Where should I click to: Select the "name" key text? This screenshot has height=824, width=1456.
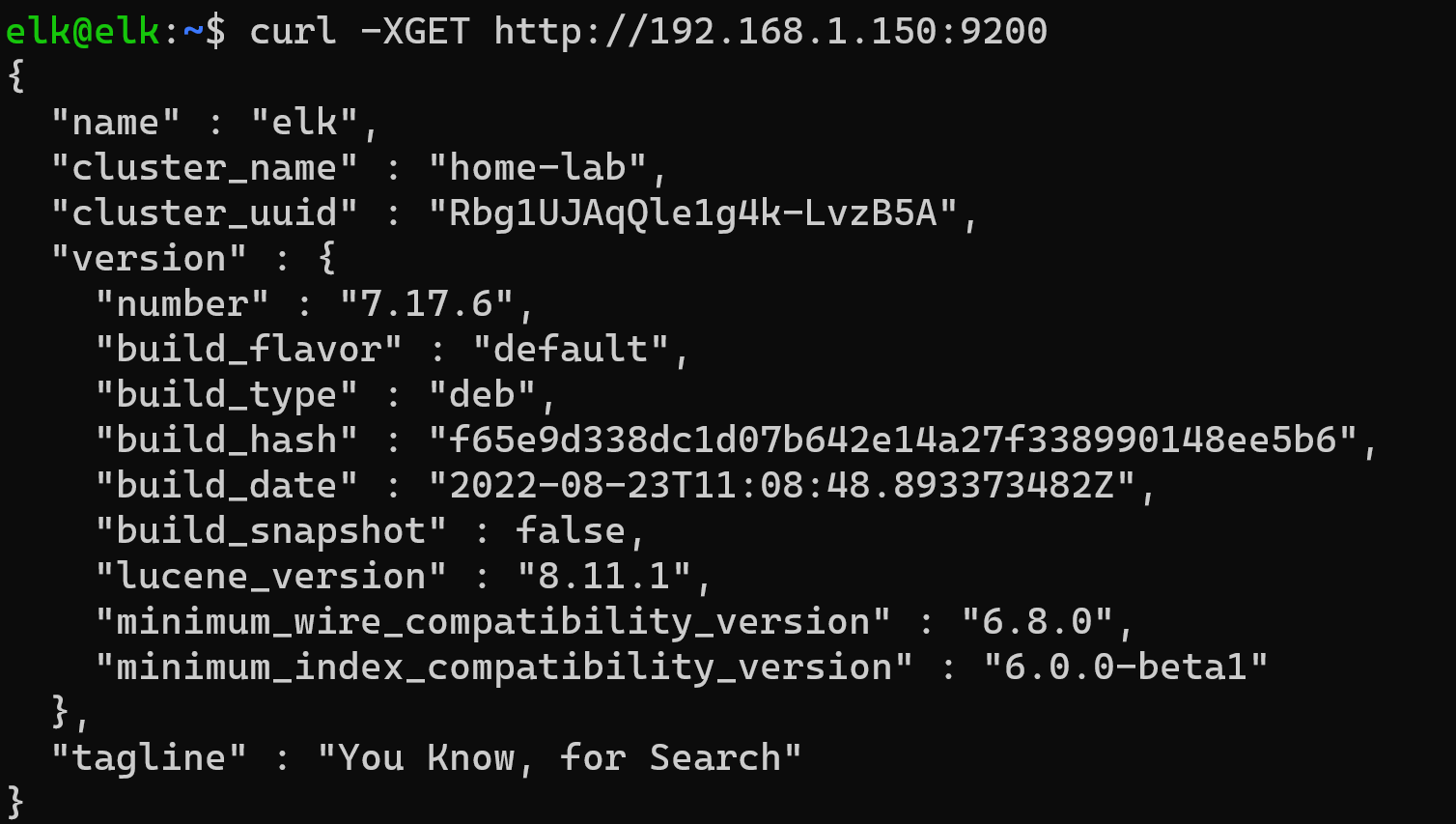tap(116, 123)
